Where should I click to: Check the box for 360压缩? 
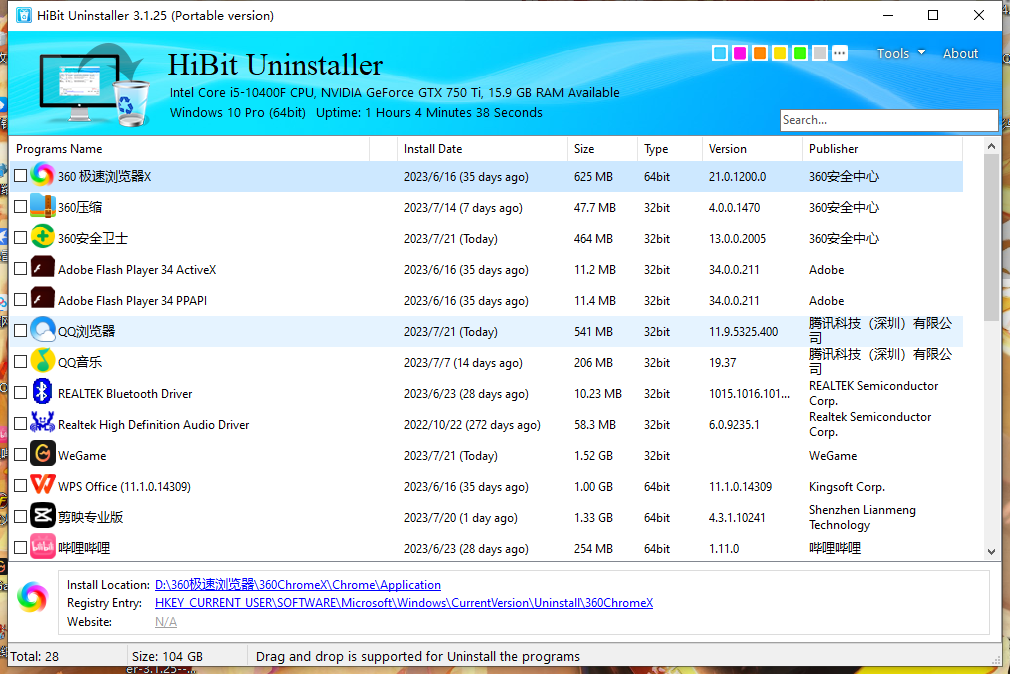point(21,207)
